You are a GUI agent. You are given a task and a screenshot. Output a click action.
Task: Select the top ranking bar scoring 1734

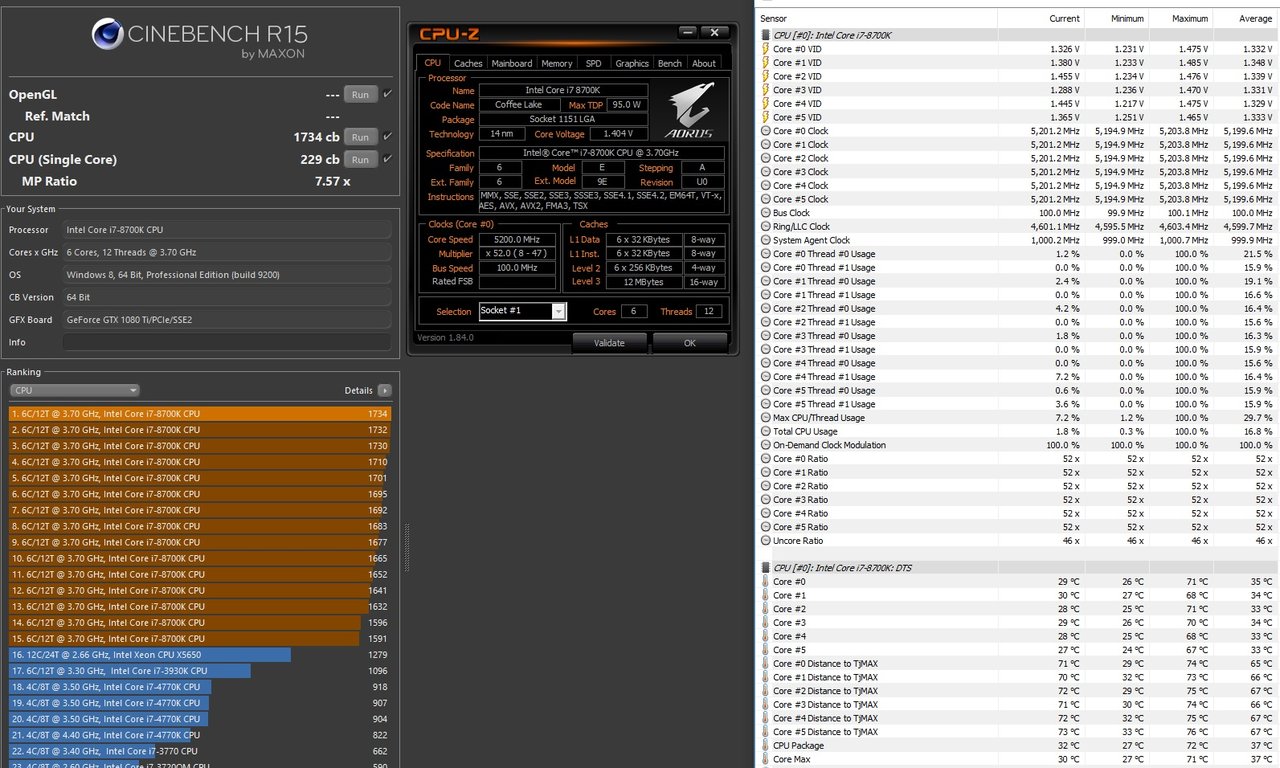[x=200, y=414]
